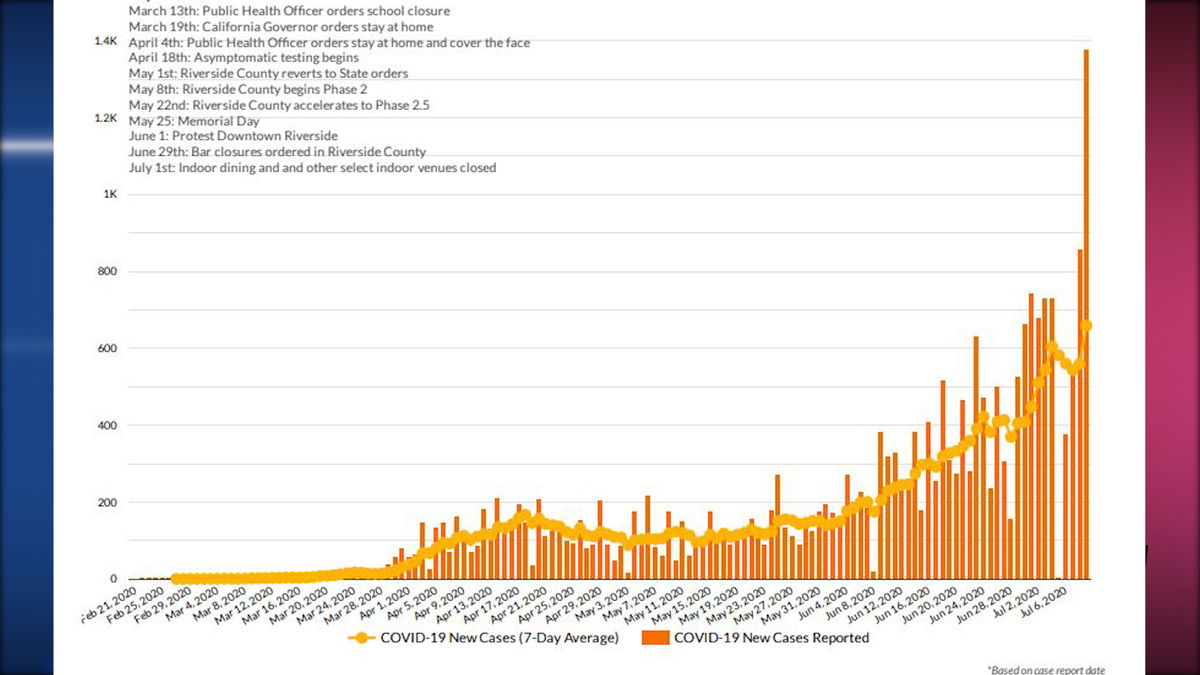This screenshot has height=675, width=1200.
Task: Select the March 13th school closure annotation
Action: point(289,12)
